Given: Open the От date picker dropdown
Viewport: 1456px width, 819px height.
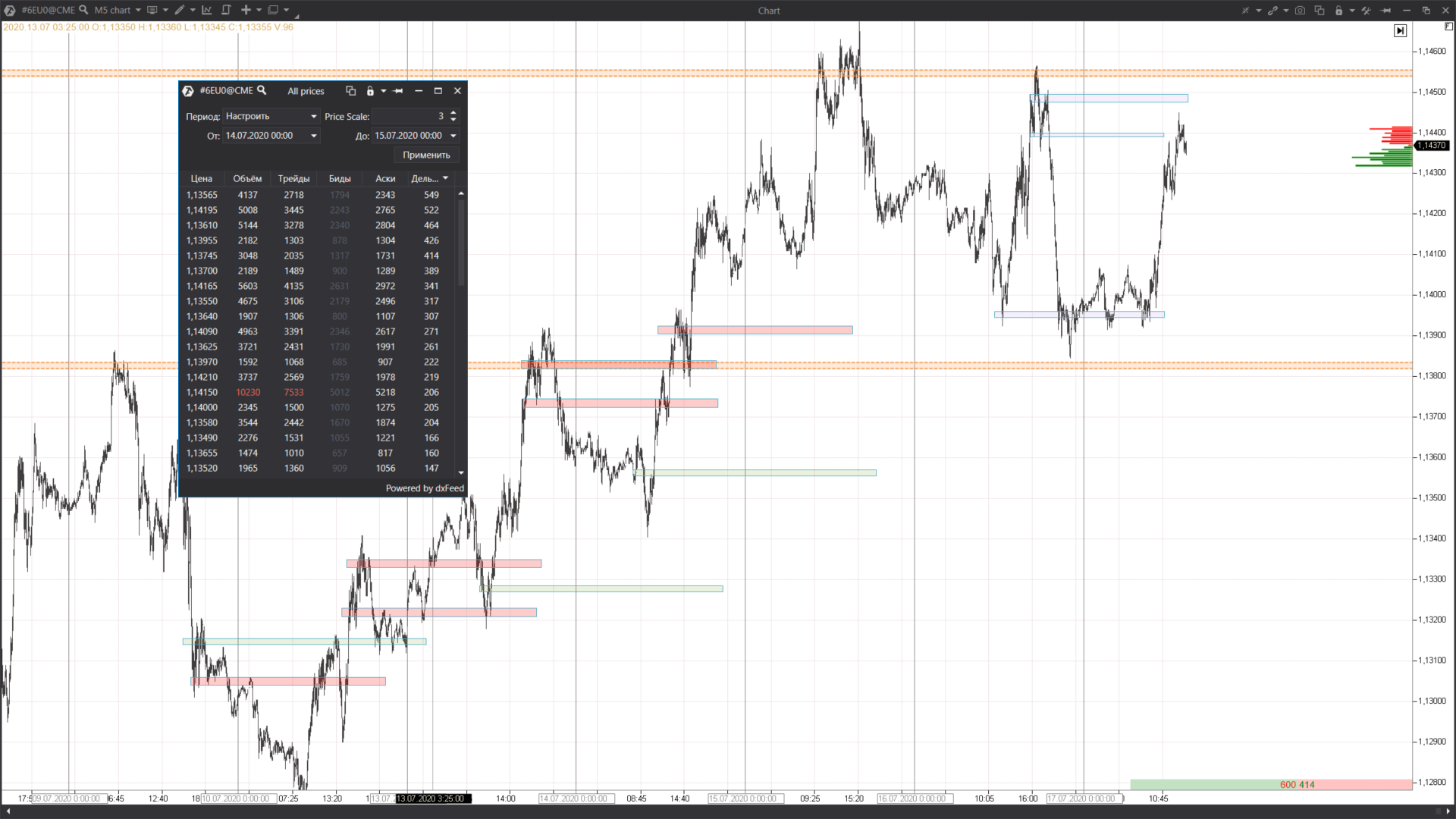Looking at the screenshot, I should [314, 136].
